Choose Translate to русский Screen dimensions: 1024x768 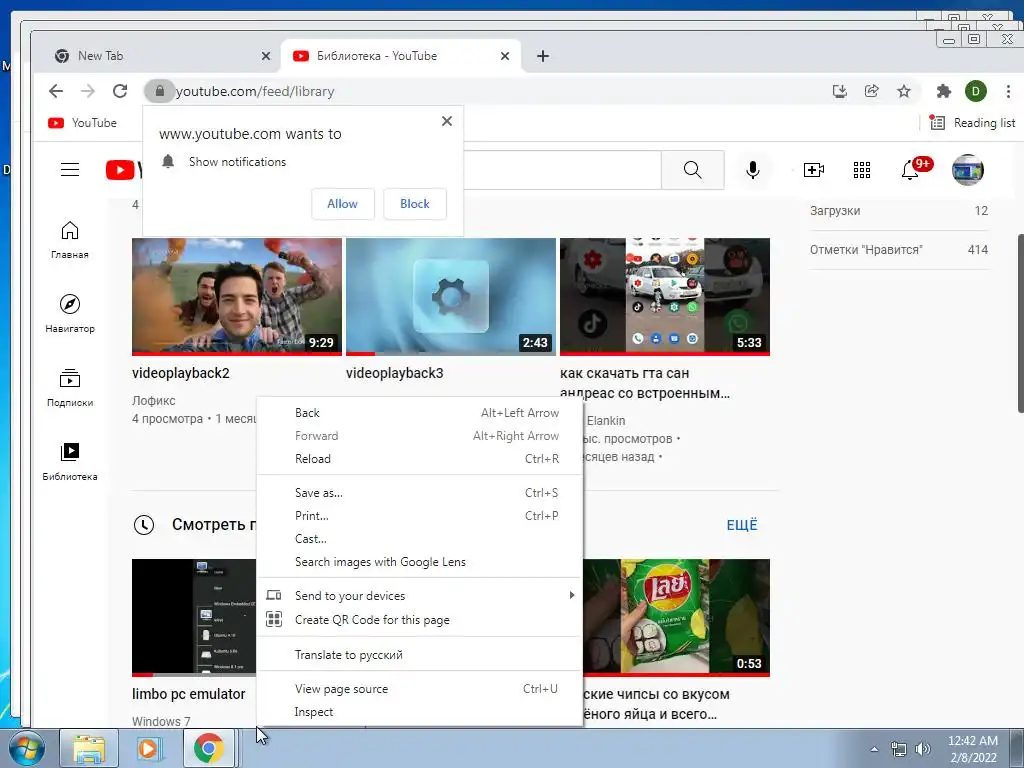[419, 654]
